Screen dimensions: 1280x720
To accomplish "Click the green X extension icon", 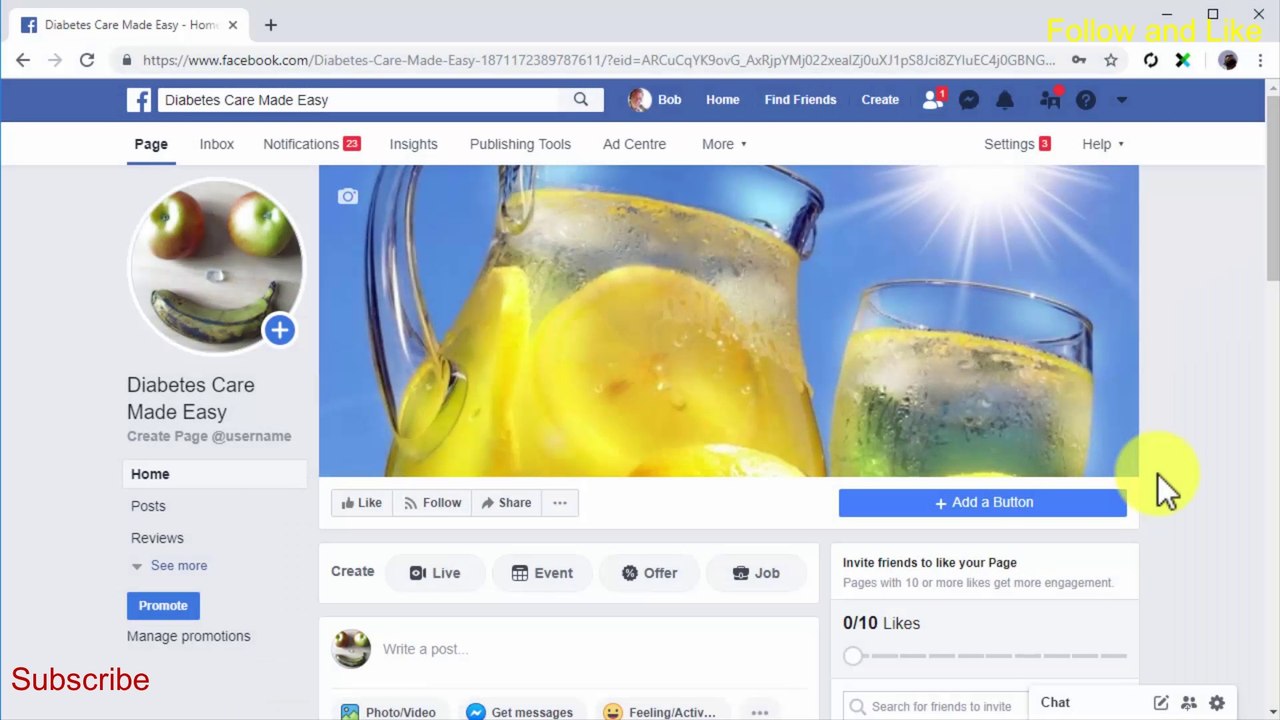I will point(1183,60).
